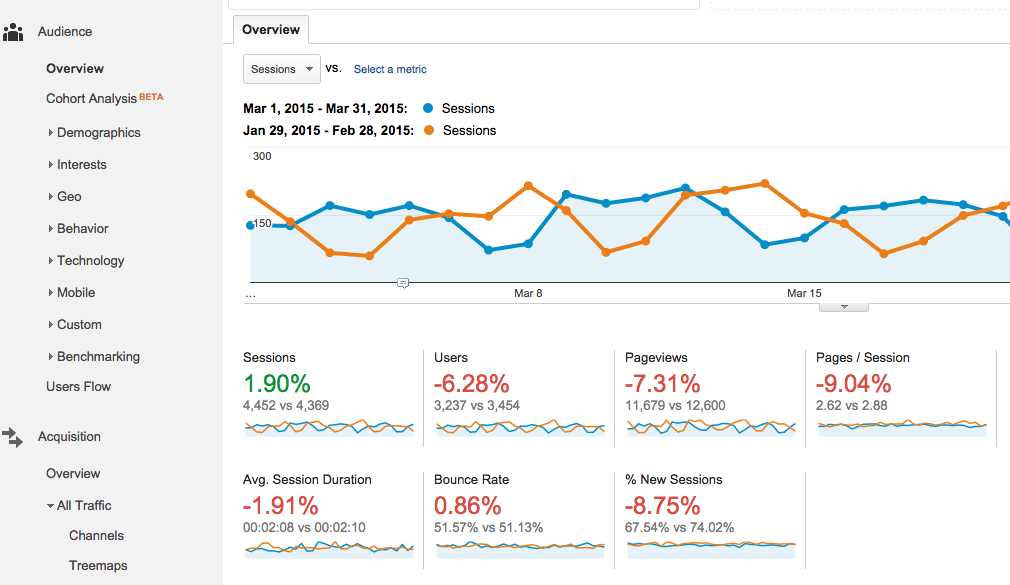Open the Users Flow report
1010x585 pixels.
[x=78, y=386]
